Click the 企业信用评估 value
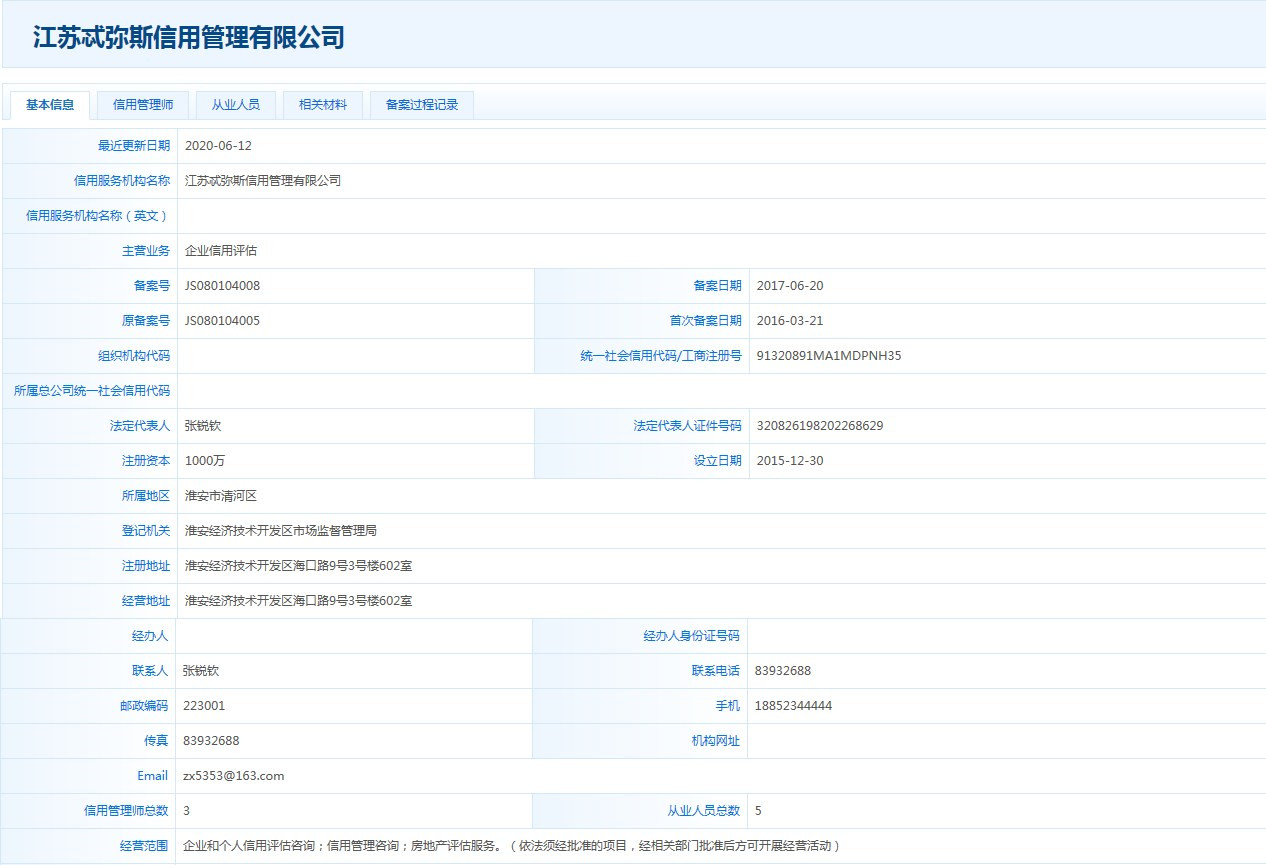Image resolution: width=1266 pixels, height=865 pixels. (x=221, y=251)
